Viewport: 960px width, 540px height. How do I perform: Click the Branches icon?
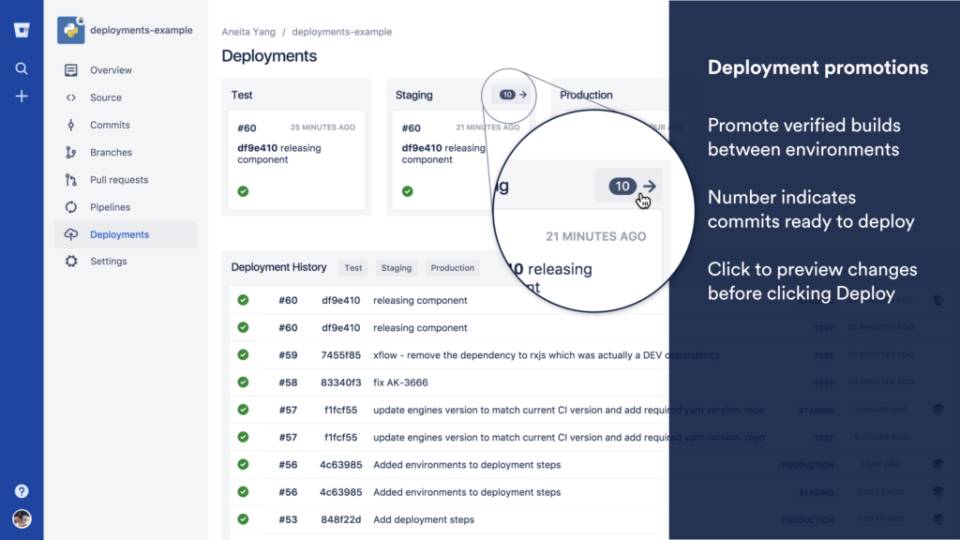71,152
